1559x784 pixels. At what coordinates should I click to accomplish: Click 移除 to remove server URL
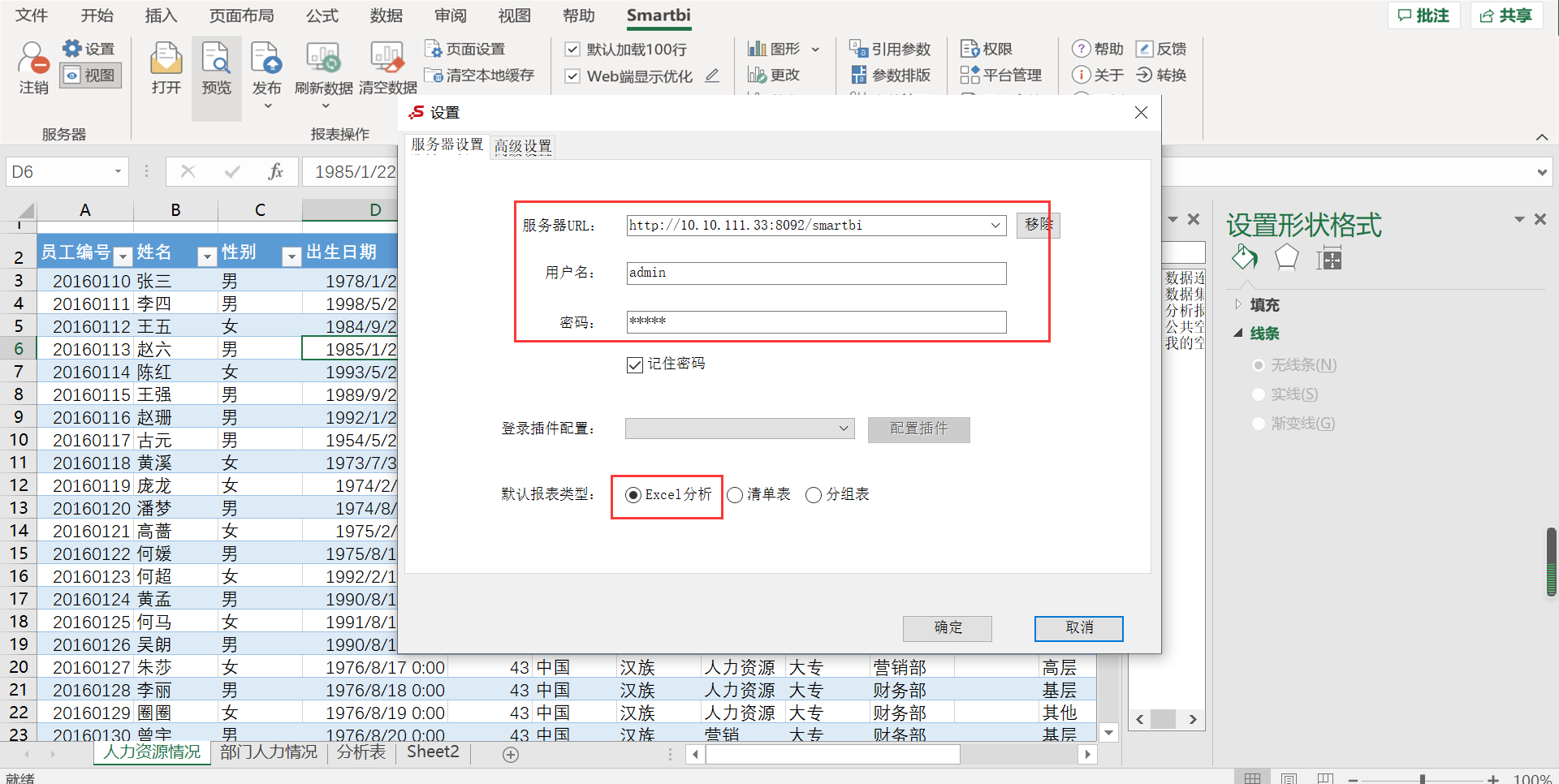1039,225
